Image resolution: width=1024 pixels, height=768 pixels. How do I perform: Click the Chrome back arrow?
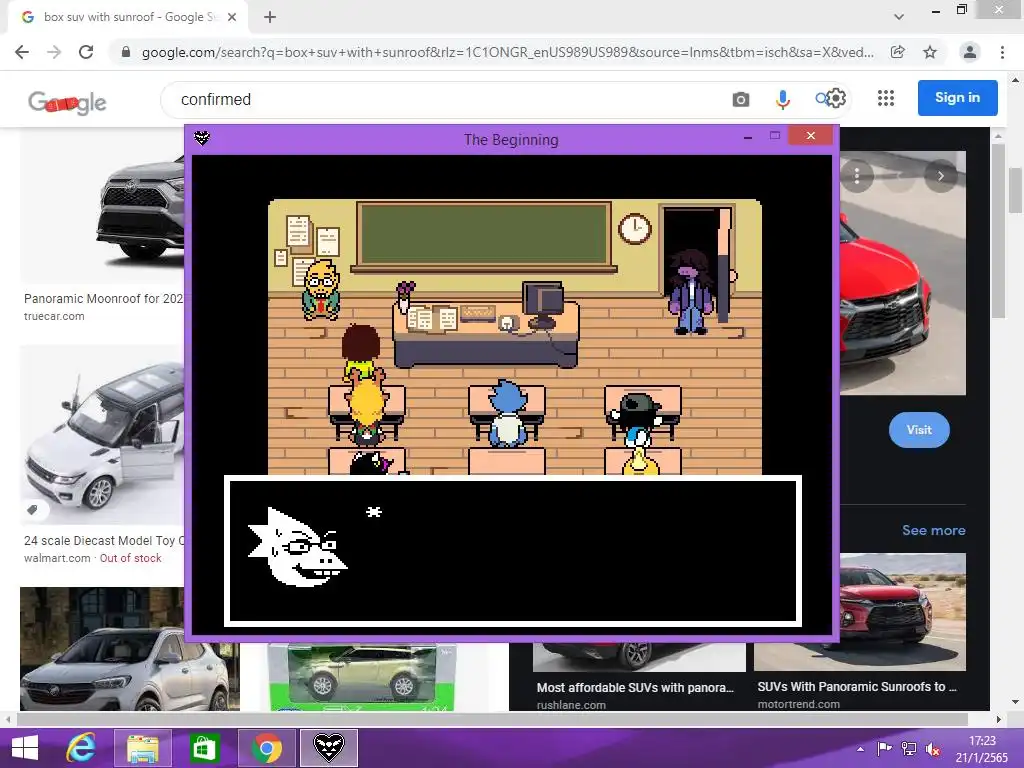pyautogui.click(x=22, y=52)
